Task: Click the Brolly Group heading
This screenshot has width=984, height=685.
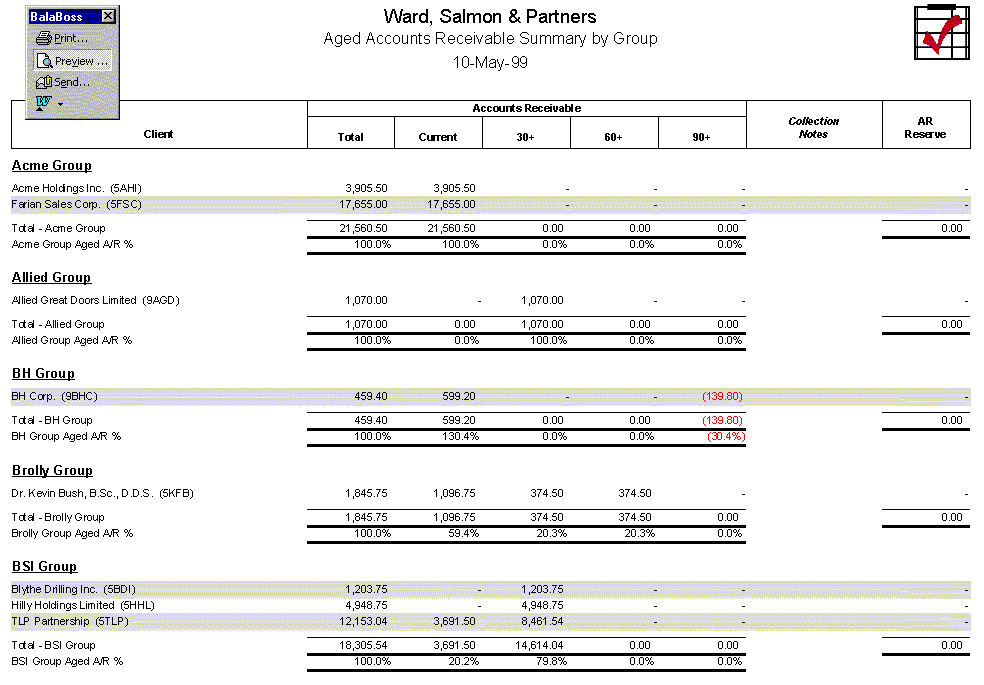Action: tap(52, 471)
